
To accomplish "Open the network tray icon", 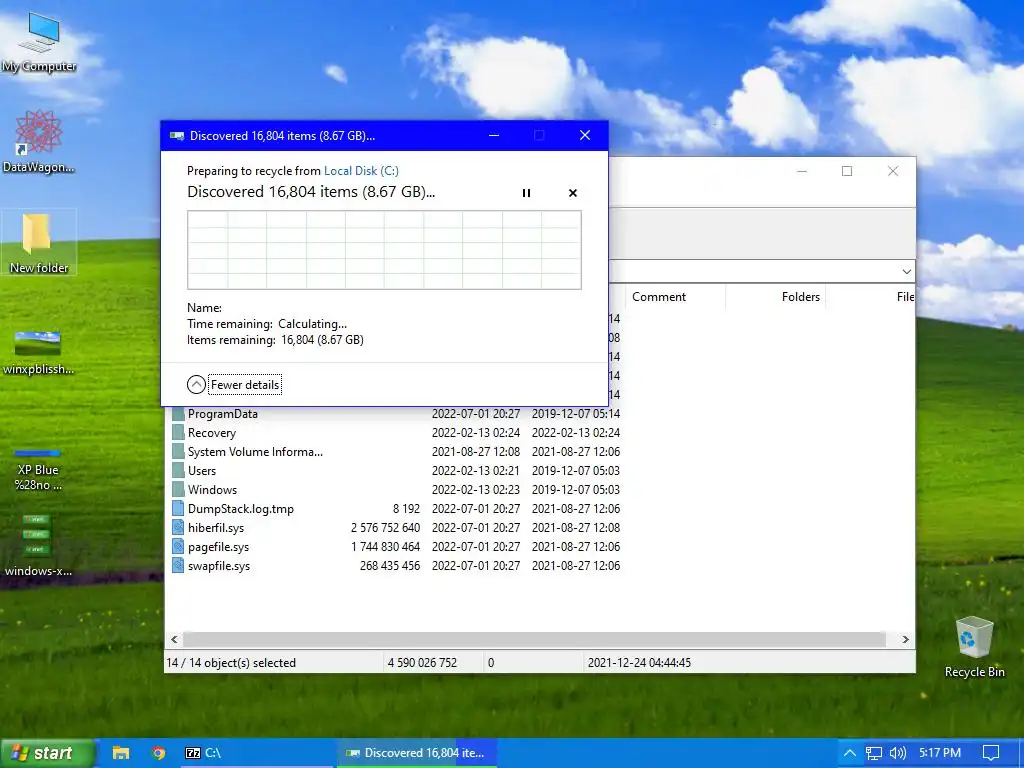I will click(873, 753).
